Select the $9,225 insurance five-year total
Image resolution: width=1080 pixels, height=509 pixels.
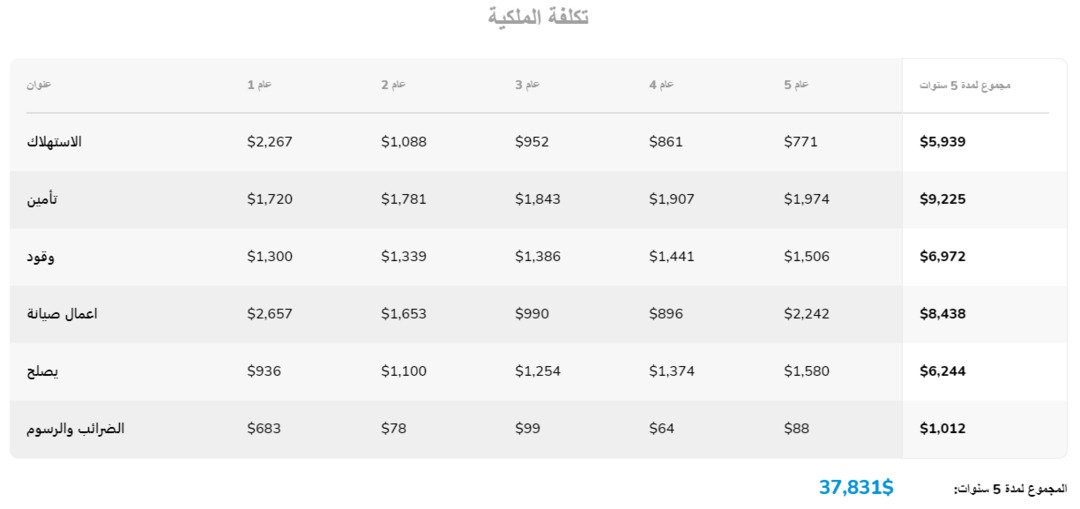click(x=942, y=199)
